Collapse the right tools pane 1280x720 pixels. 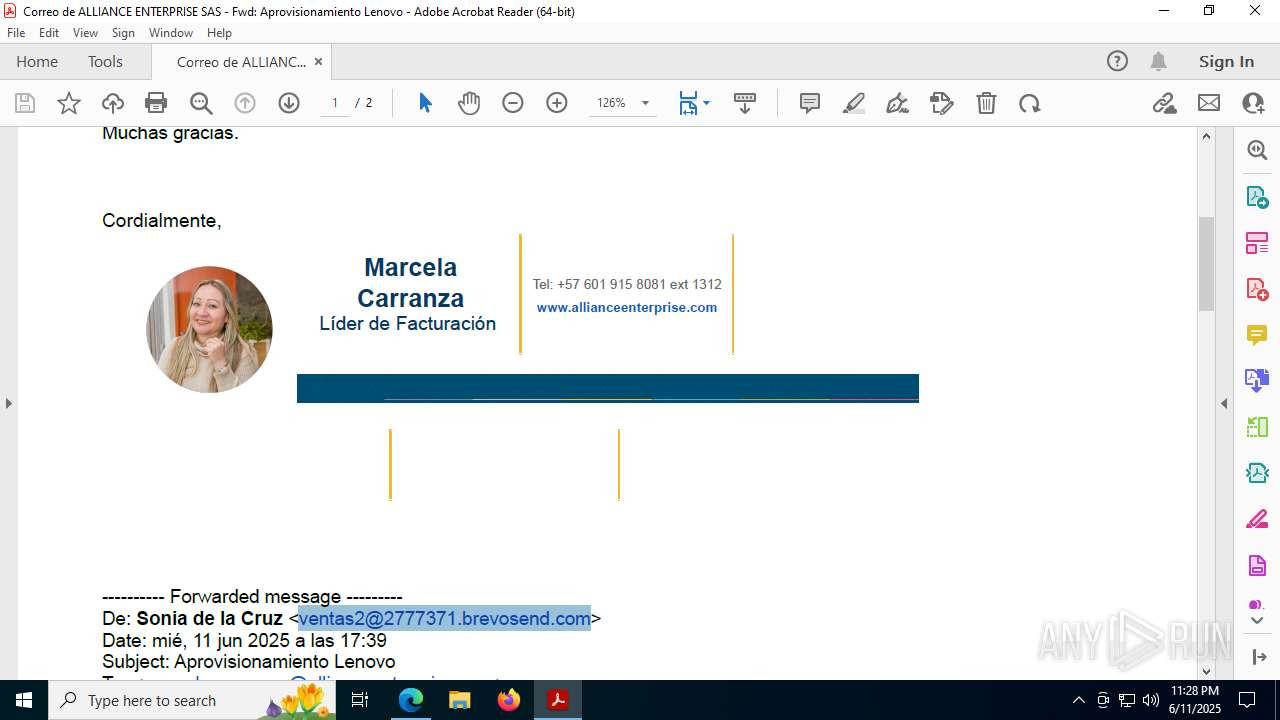point(1224,403)
